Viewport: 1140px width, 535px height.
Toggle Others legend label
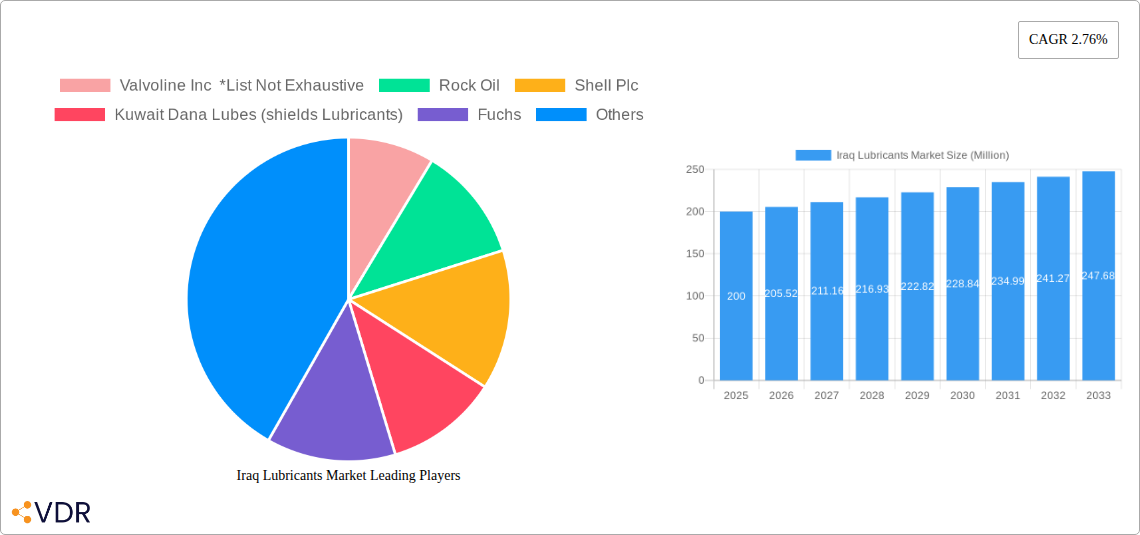coord(619,114)
